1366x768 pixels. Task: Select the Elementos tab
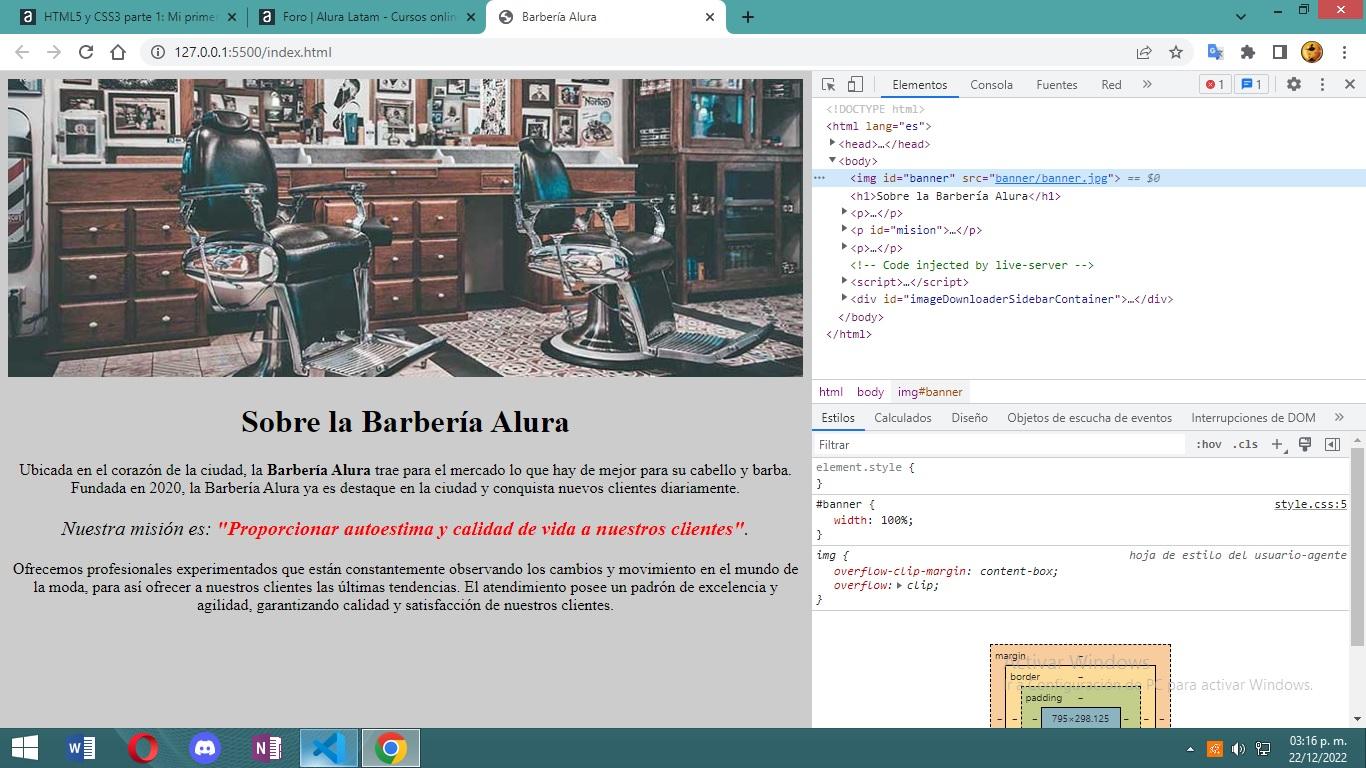919,84
